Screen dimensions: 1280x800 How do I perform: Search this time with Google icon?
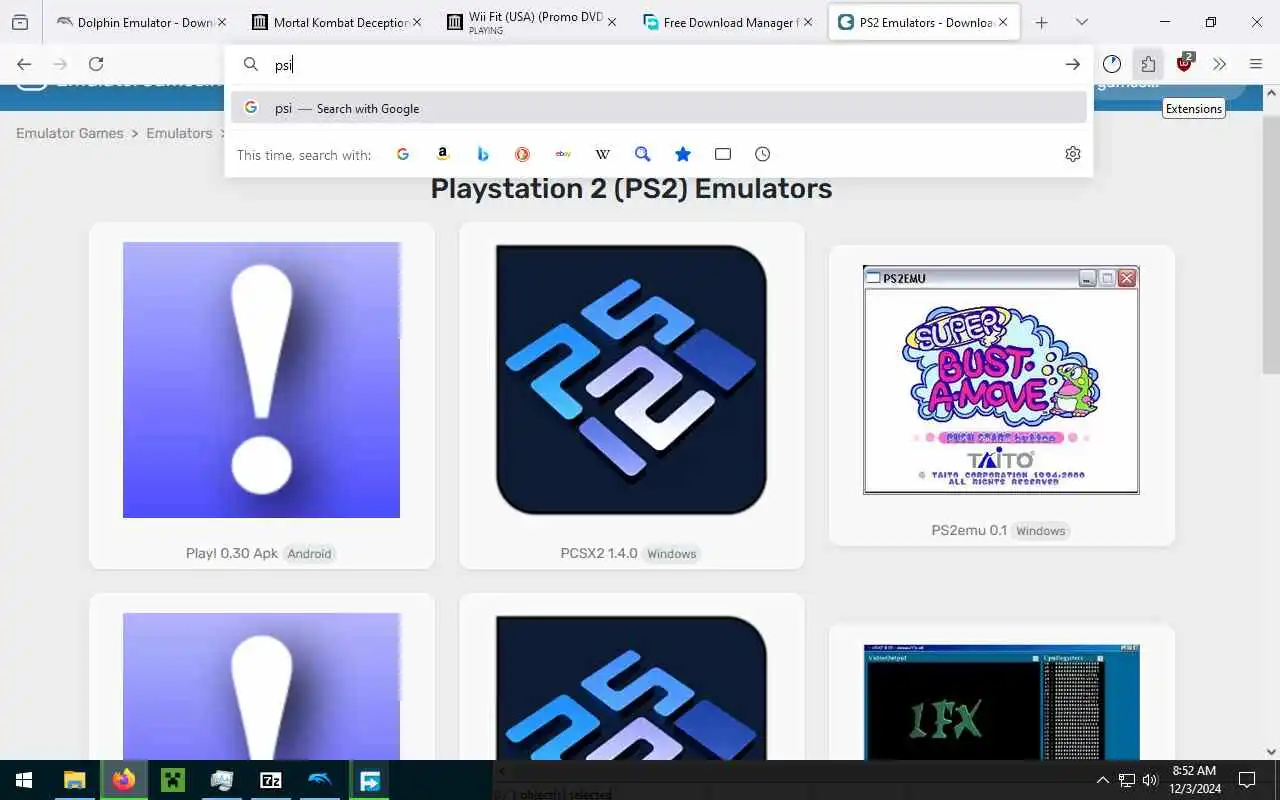click(403, 154)
